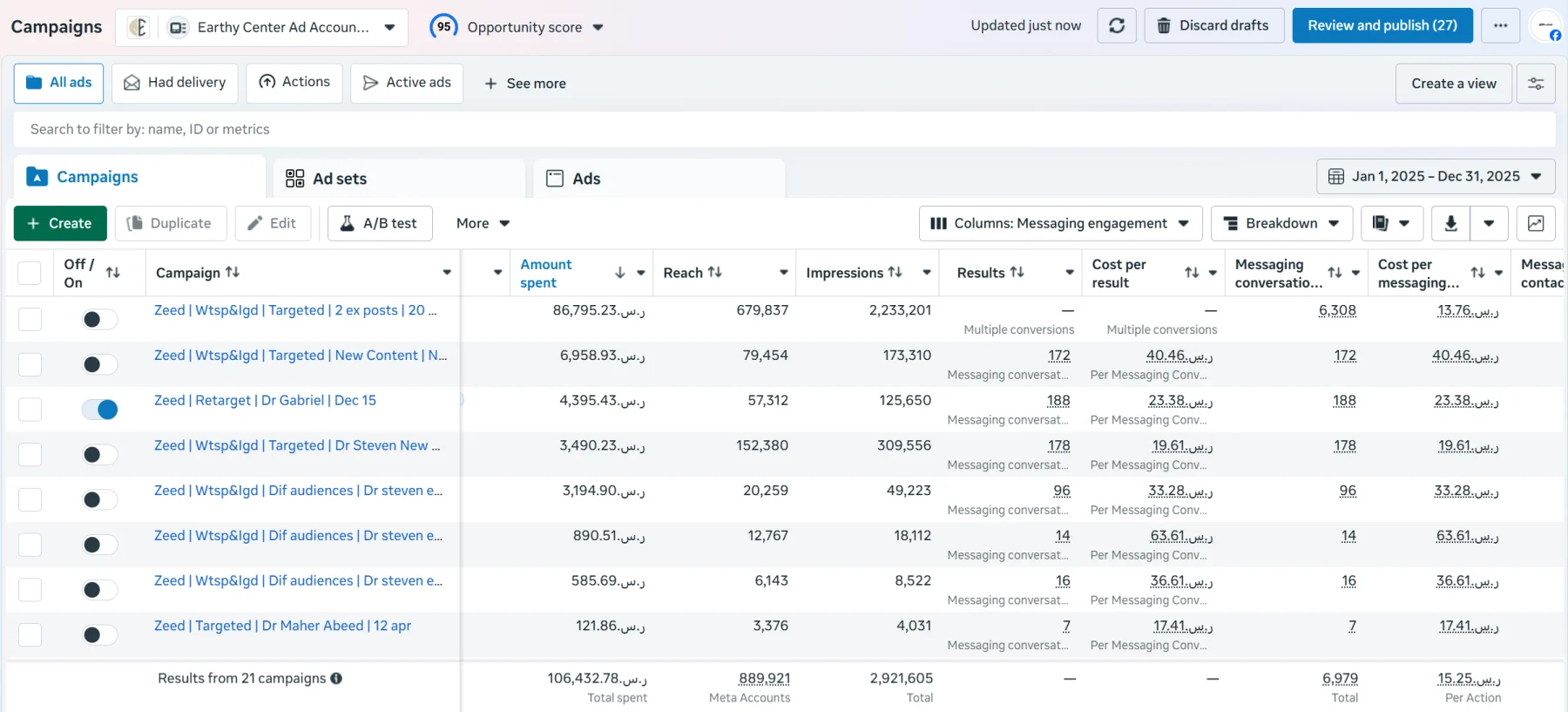1568x712 pixels.
Task: Toggle on Zeed Targeted Dr Maher Abeed campaign
Action: pos(99,634)
